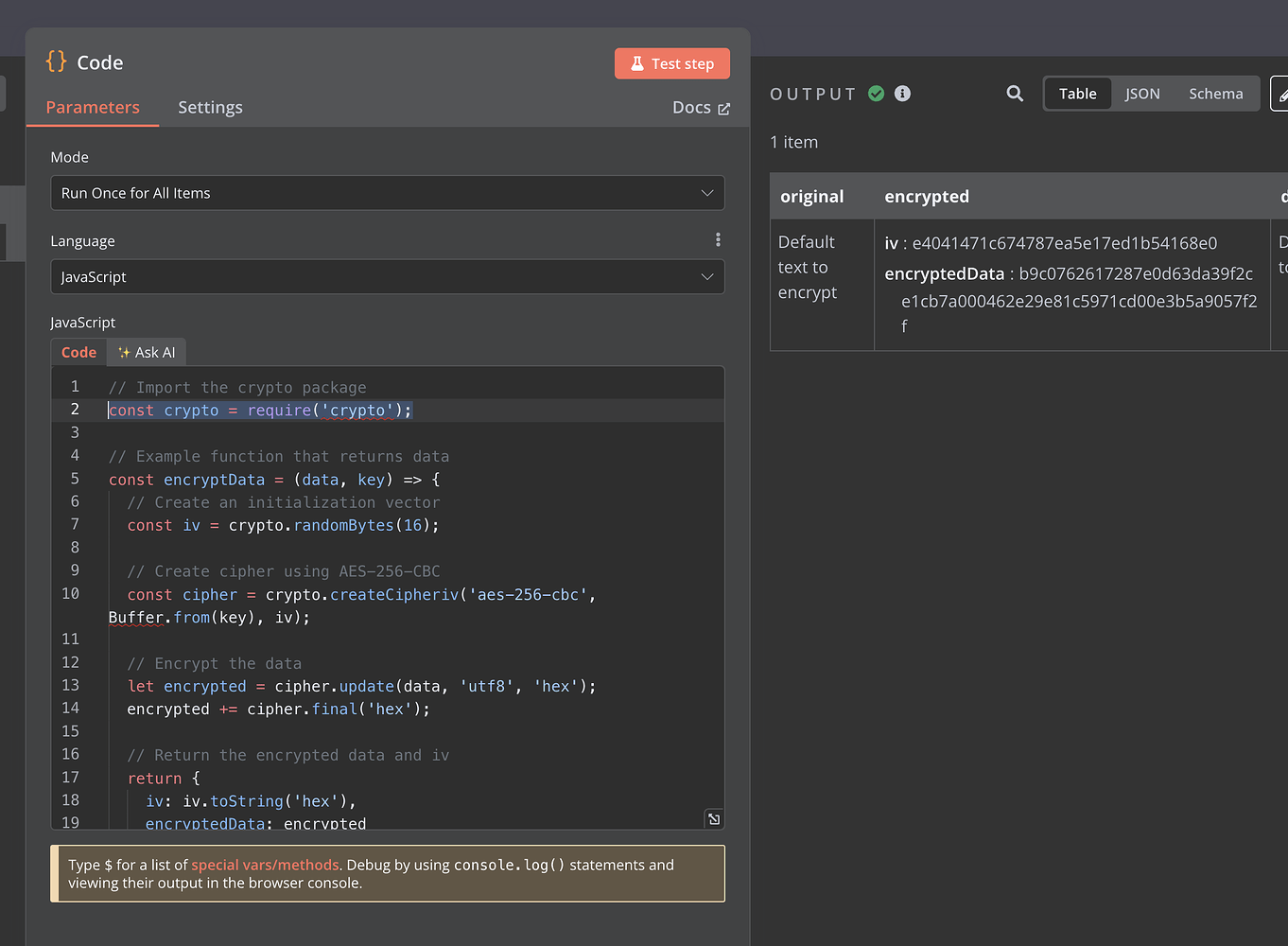Open the Ask AI tab
Image resolution: width=1288 pixels, height=946 pixels.
[x=146, y=351]
